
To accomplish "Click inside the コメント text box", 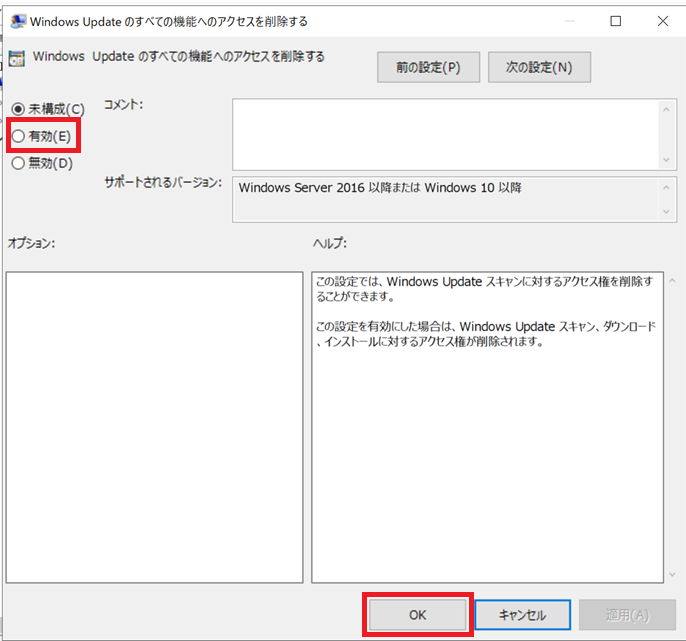I will point(445,133).
